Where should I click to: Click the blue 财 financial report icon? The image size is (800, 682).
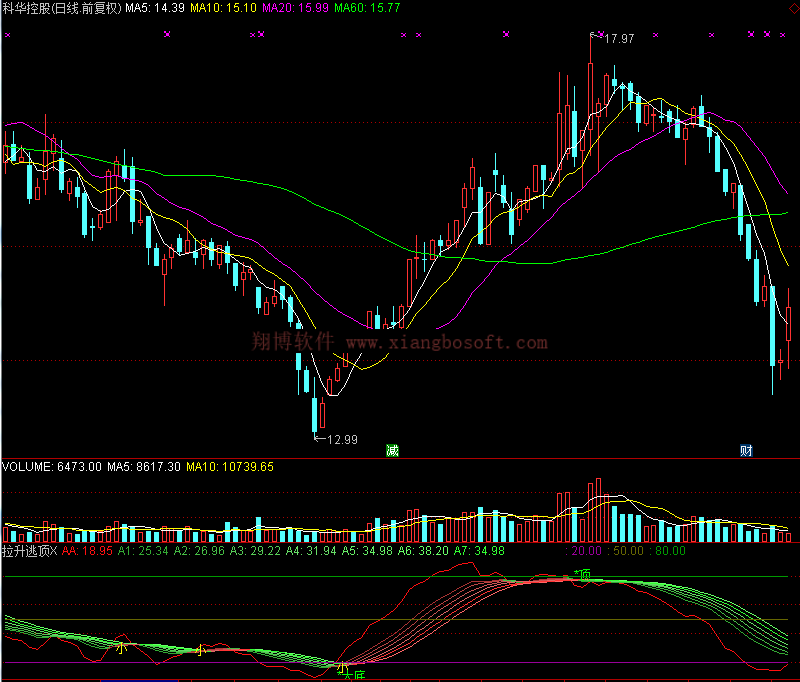click(746, 451)
